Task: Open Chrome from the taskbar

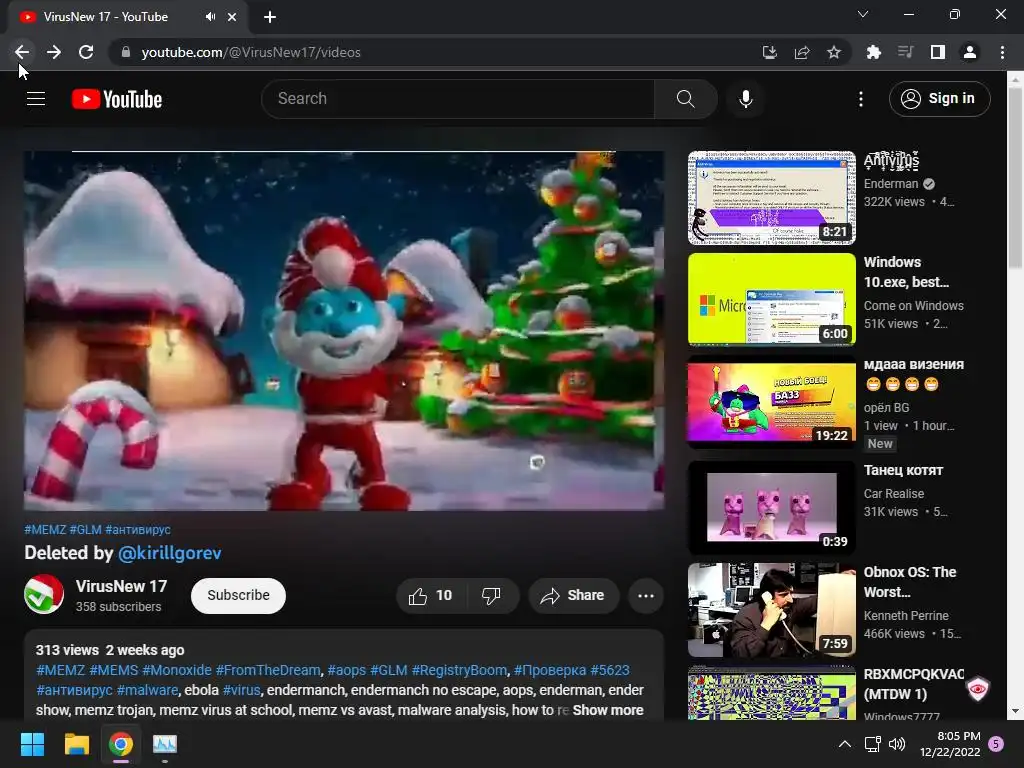Action: pos(121,744)
